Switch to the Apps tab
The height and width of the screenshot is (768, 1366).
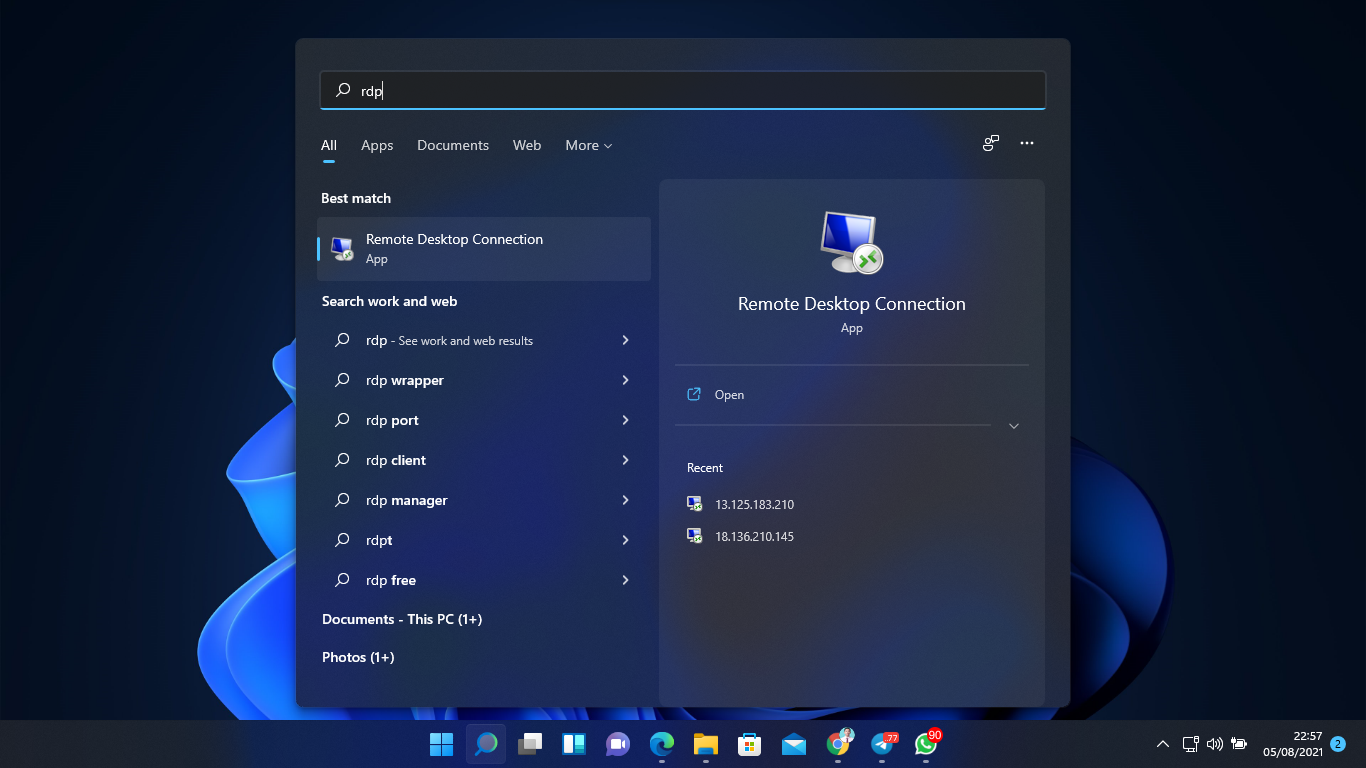pos(377,145)
